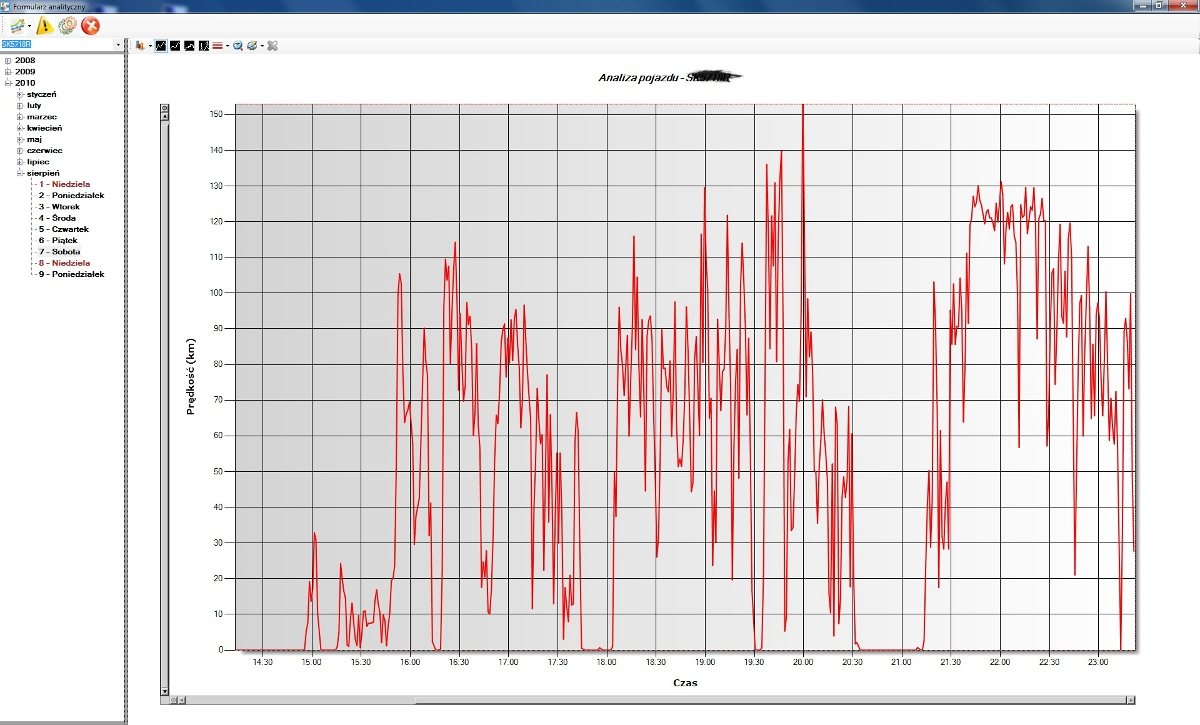1200x725 pixels.
Task: Open the vehicle plate combo box dropdown
Action: (x=118, y=45)
